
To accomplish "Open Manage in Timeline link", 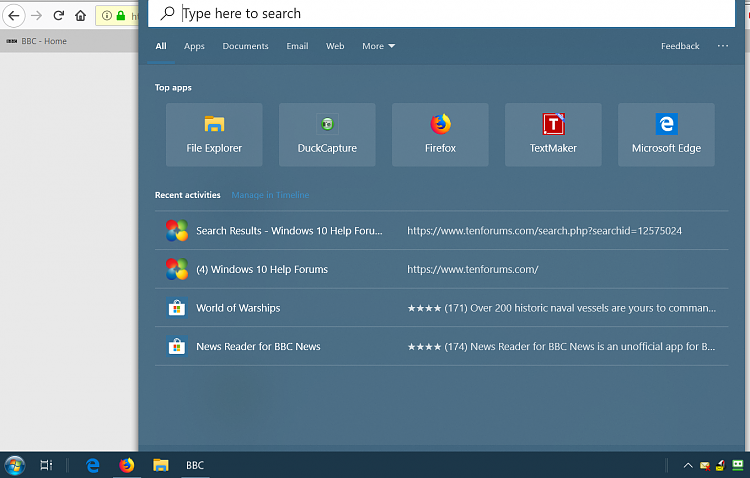I will (270, 195).
